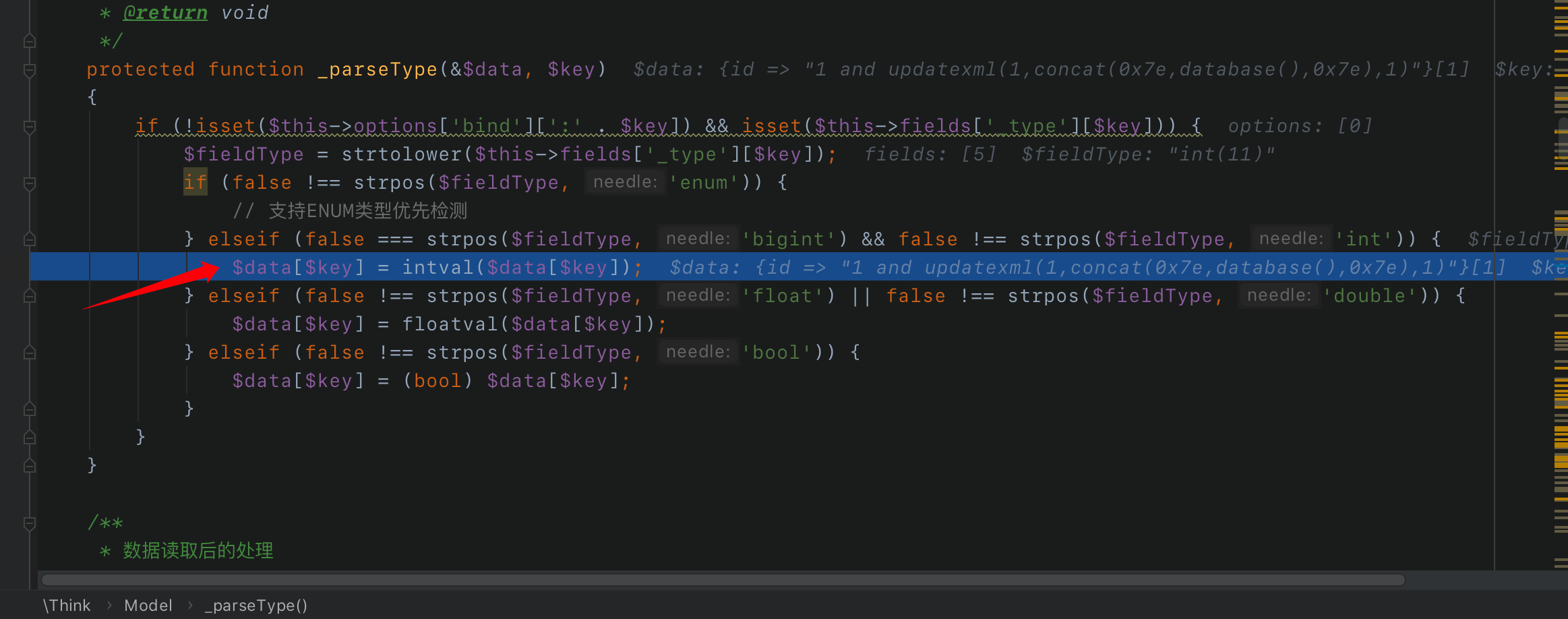Click the needle: 'float' parameter hint
The image size is (1568, 619).
point(697,295)
